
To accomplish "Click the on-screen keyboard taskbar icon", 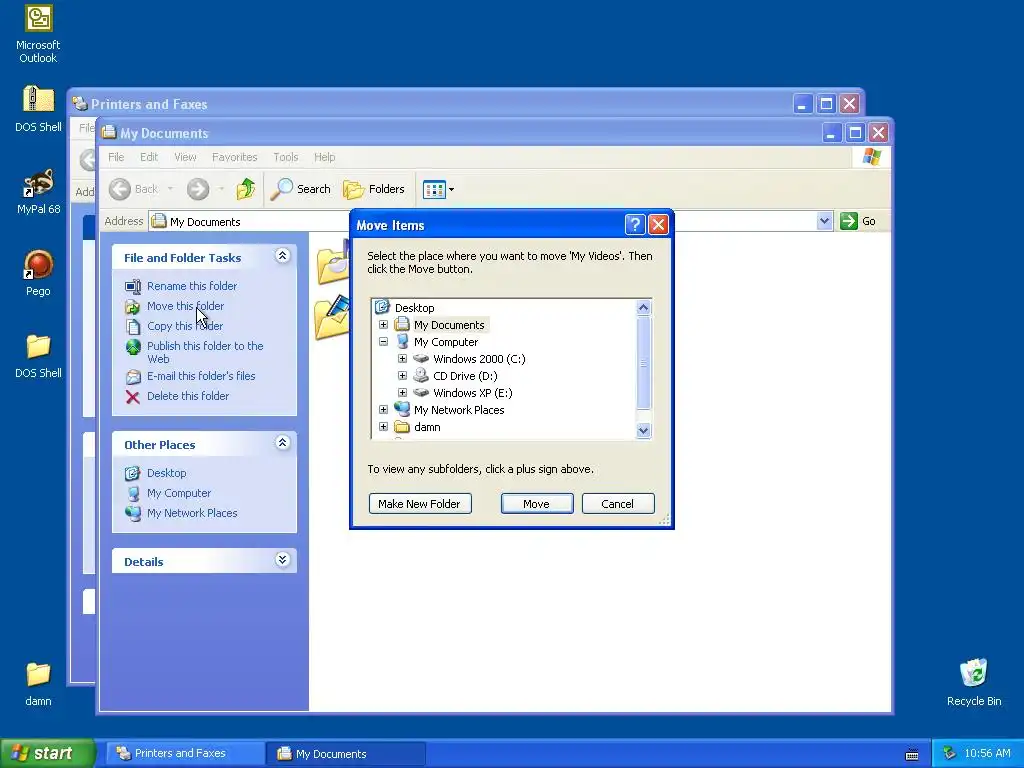I will [x=912, y=754].
